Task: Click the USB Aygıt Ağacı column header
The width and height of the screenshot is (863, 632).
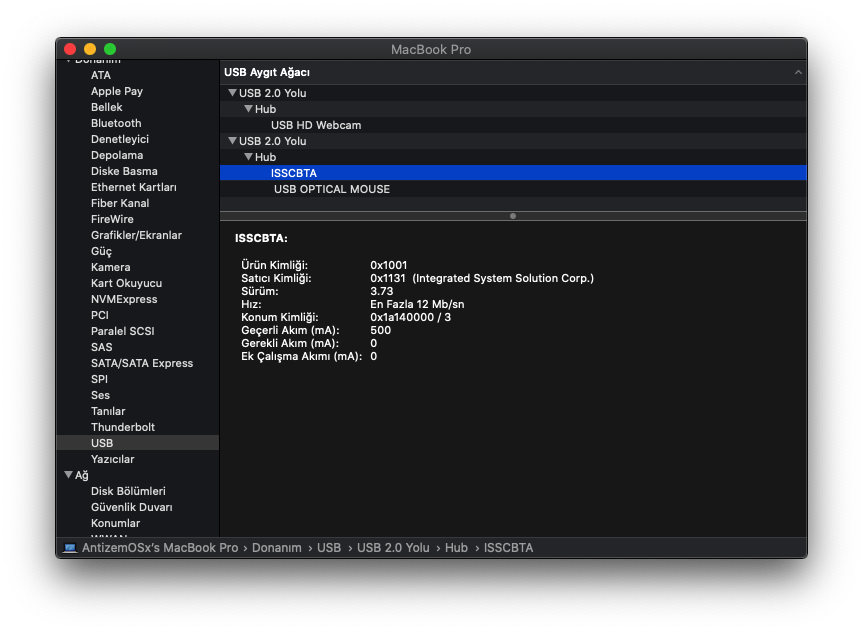Action: click(267, 72)
